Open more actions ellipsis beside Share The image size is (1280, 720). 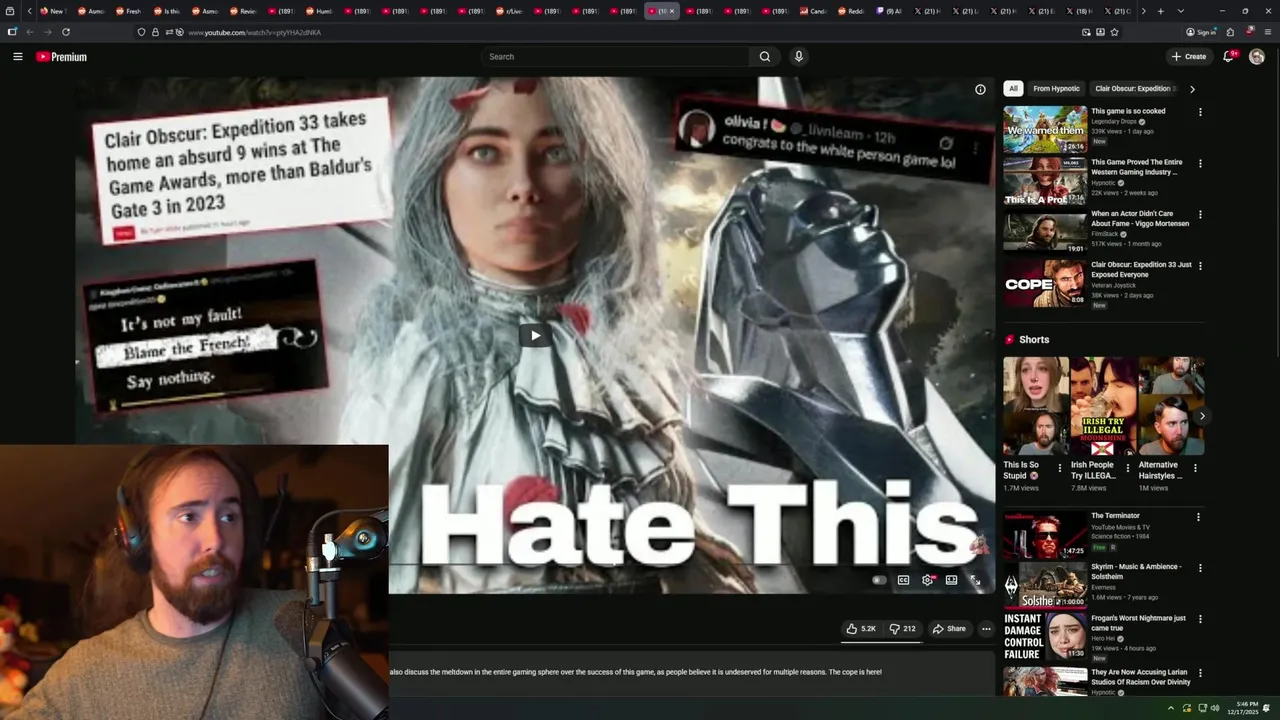(x=986, y=629)
